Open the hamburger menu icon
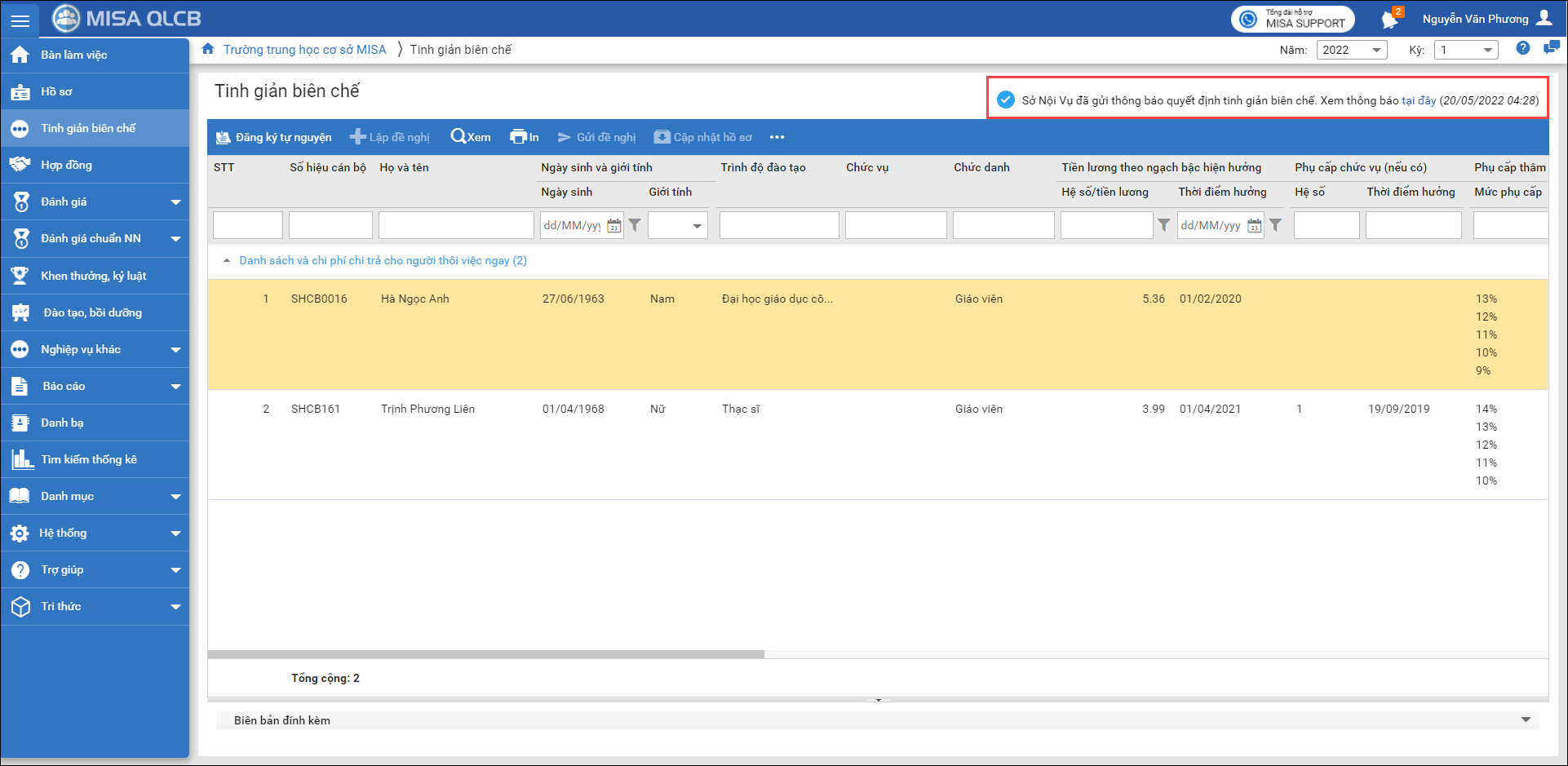This screenshot has width=1568, height=766. pos(20,20)
